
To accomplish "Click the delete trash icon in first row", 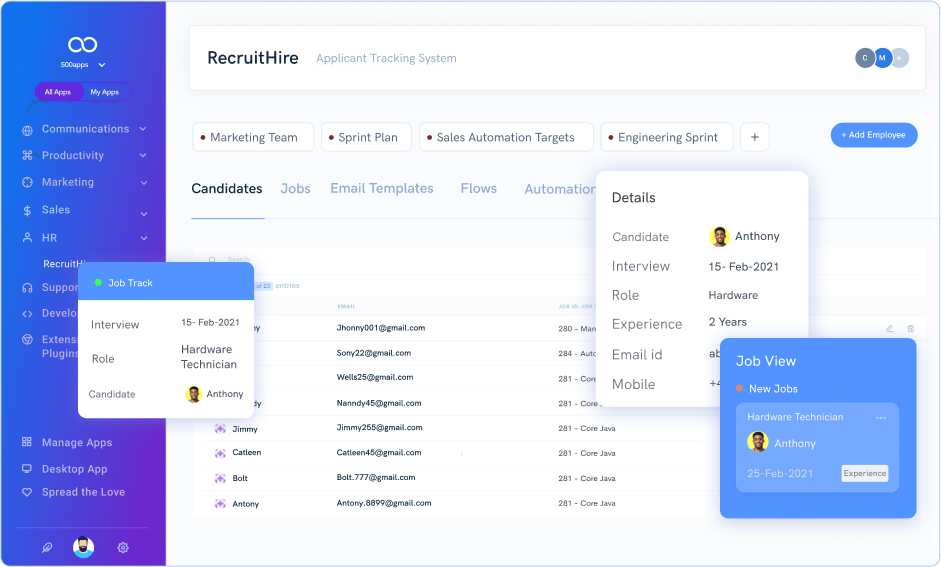I will pyautogui.click(x=910, y=328).
